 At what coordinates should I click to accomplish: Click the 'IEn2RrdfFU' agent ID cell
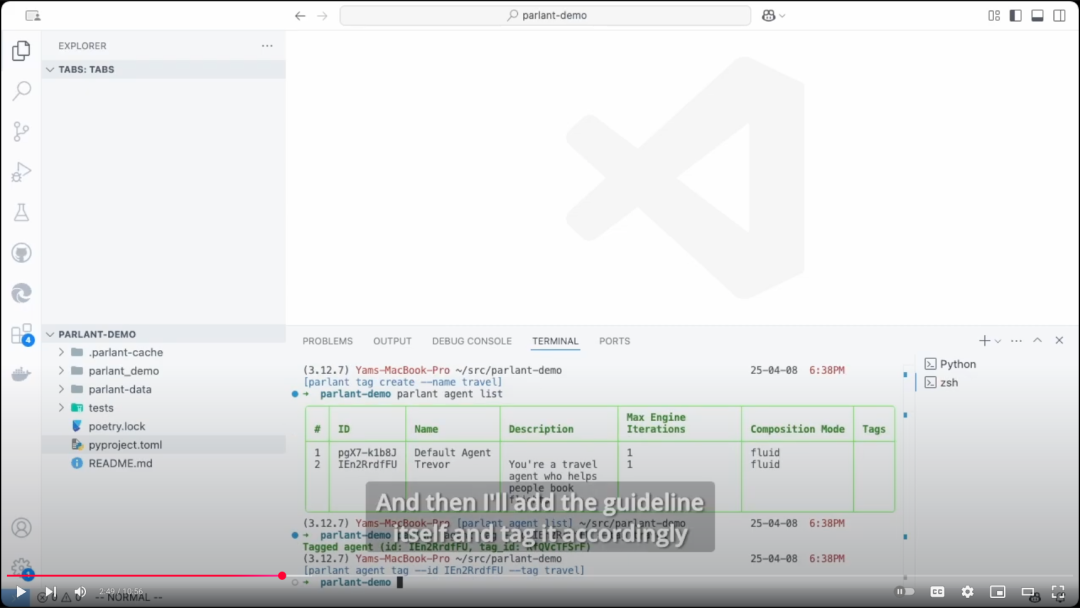[367, 465]
